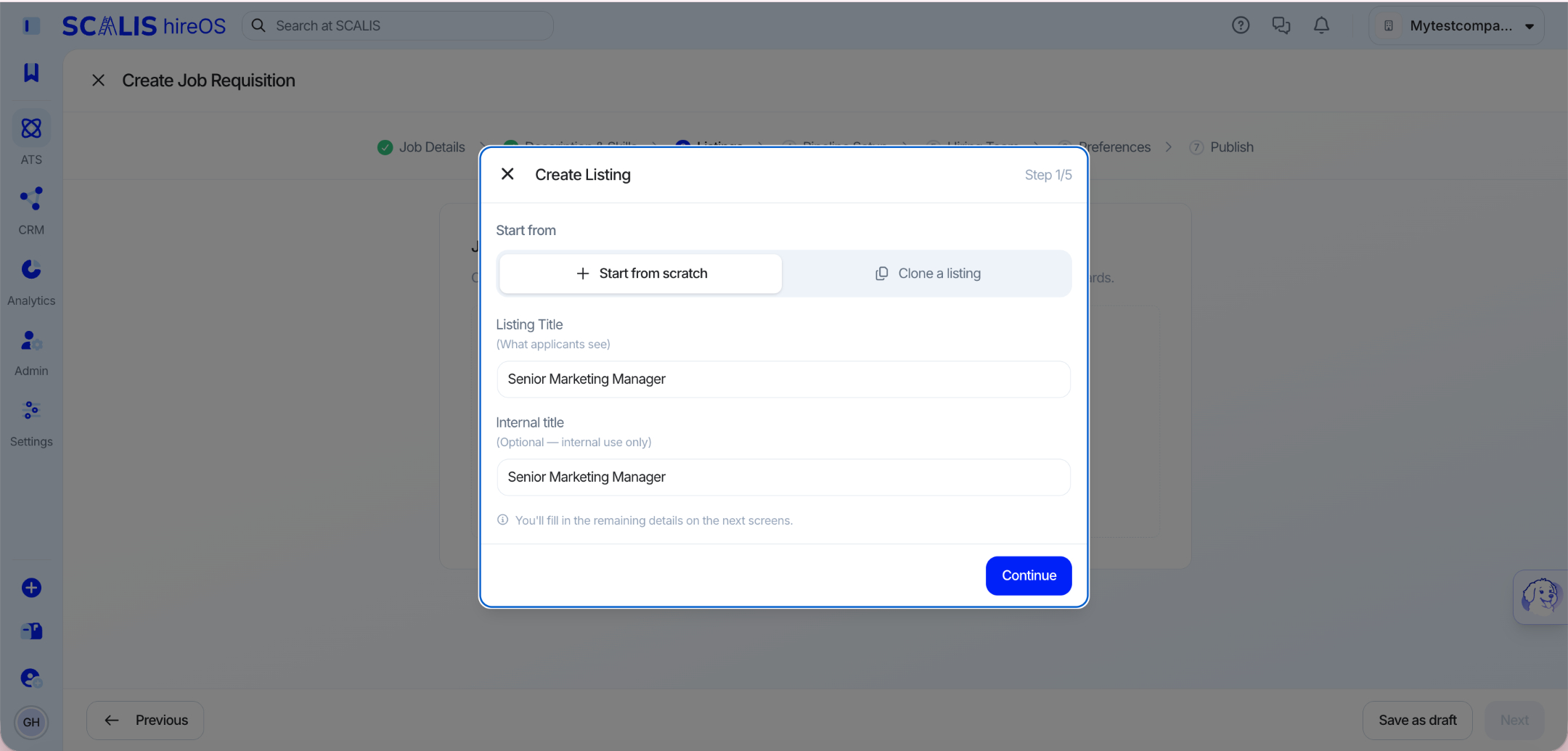This screenshot has height=751, width=1568.
Task: Click the Save as draft button
Action: [x=1417, y=721]
